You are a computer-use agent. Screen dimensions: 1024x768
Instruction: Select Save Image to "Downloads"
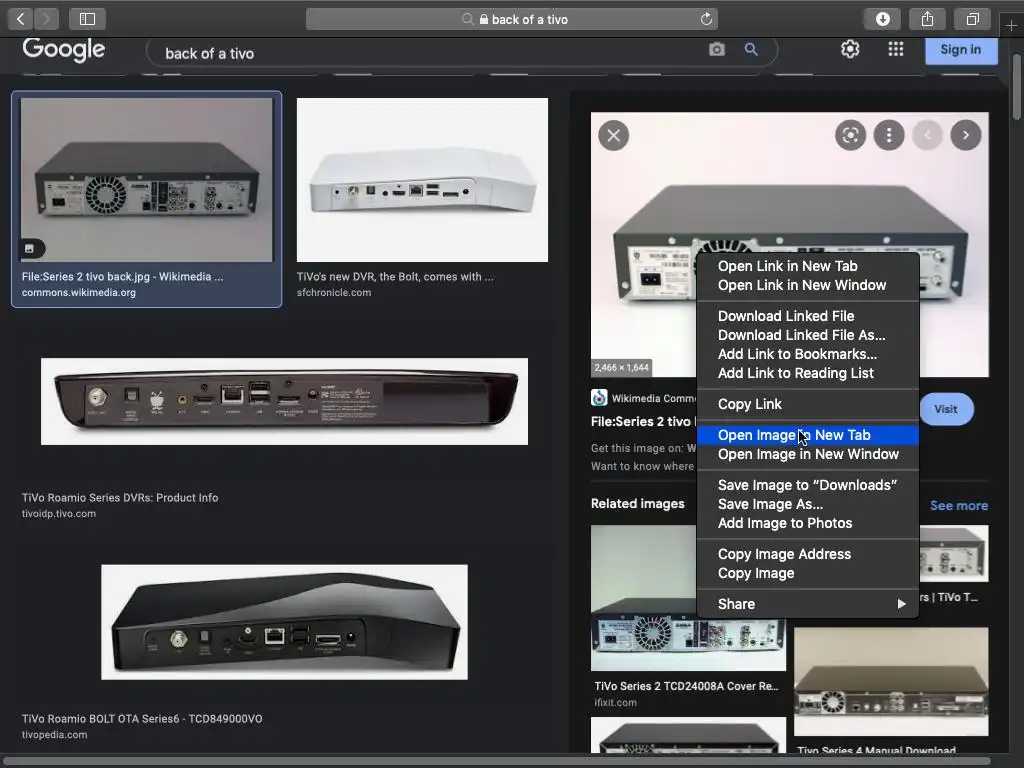(808, 485)
